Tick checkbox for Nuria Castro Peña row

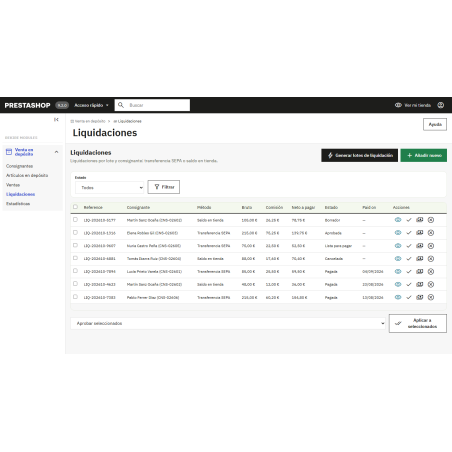(75, 245)
